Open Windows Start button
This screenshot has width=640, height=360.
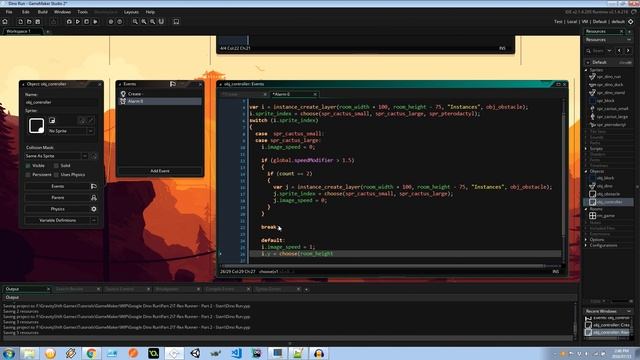click(9, 353)
